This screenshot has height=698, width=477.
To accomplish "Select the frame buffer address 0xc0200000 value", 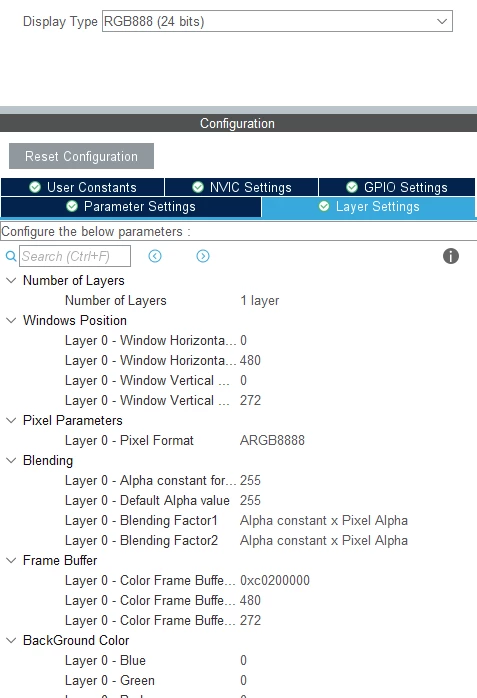I will (275, 580).
